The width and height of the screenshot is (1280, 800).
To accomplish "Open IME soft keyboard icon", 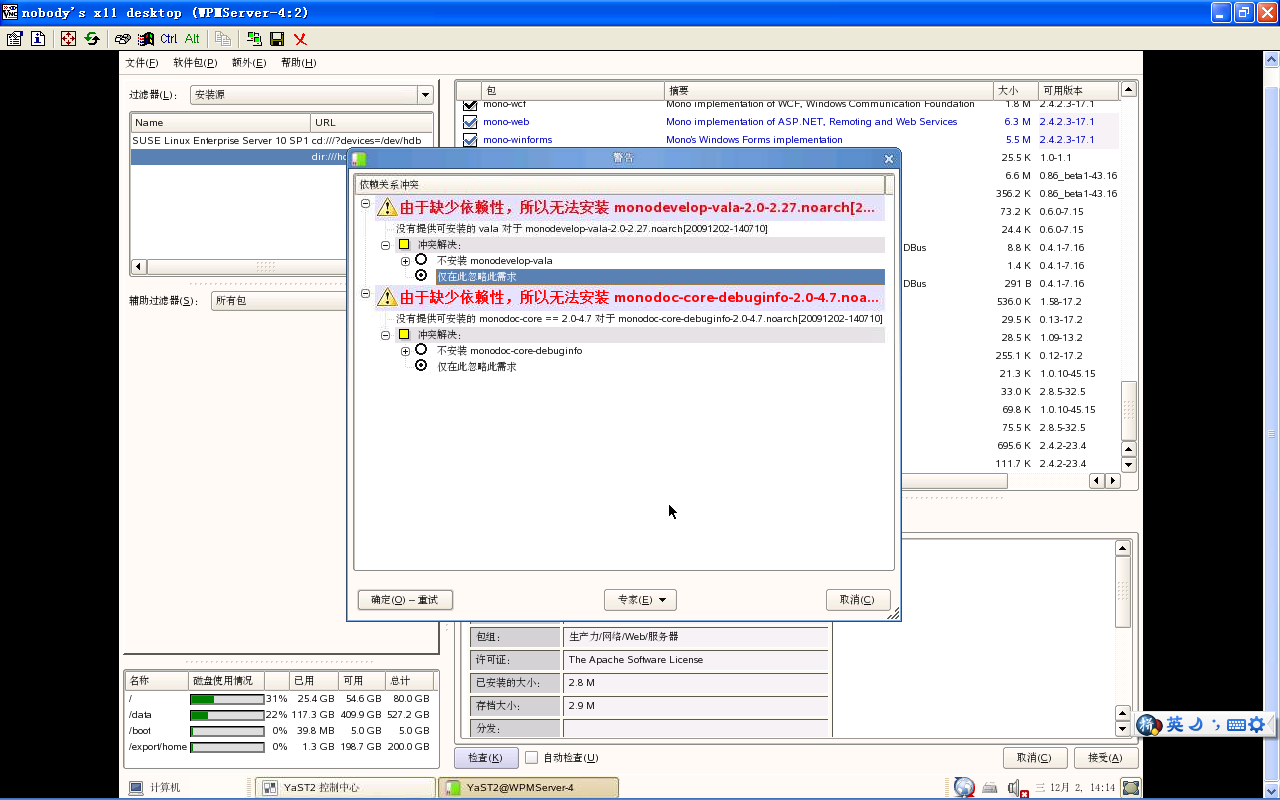I will click(x=1236, y=724).
